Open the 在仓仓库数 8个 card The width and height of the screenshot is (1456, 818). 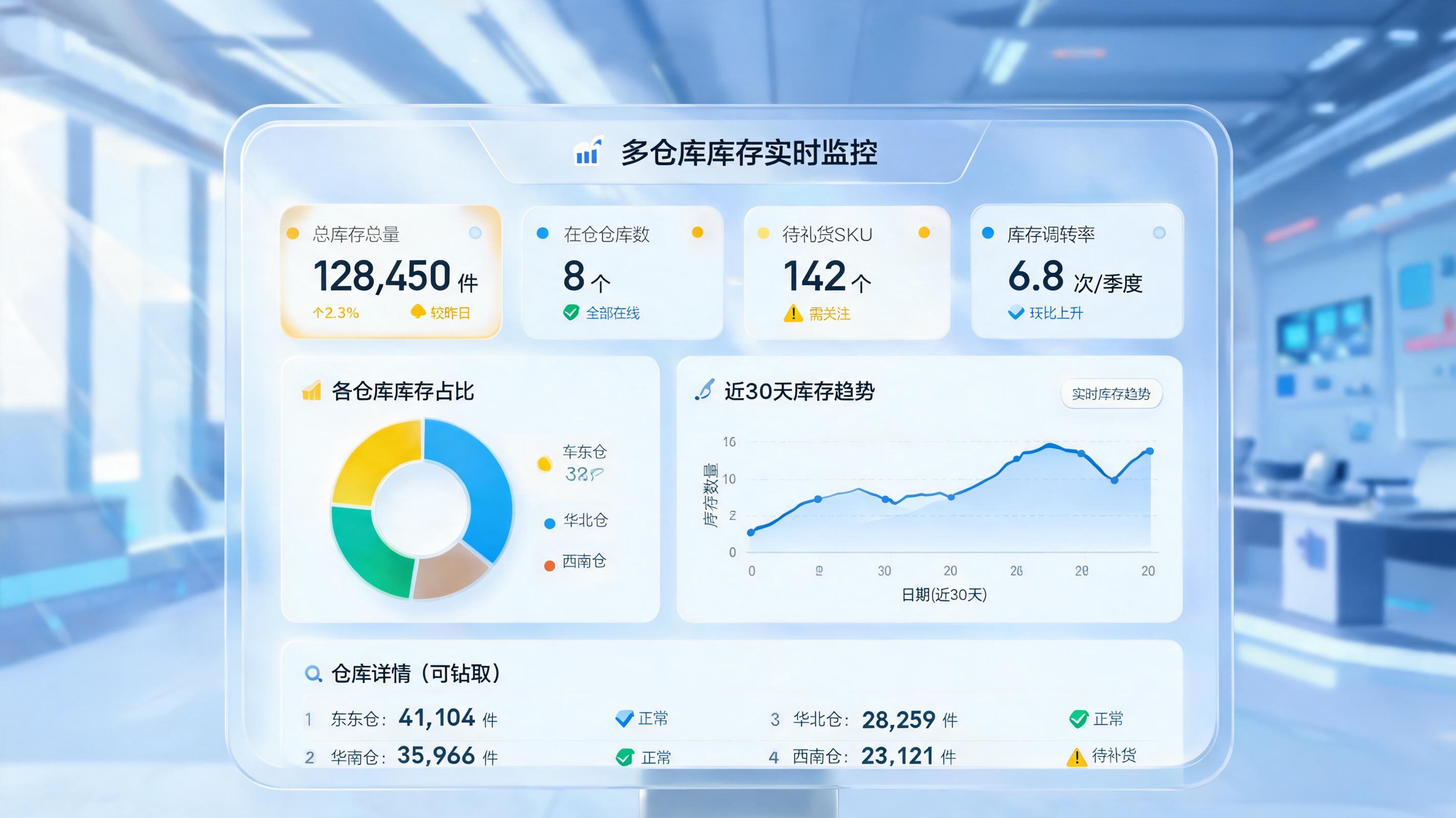(x=622, y=272)
